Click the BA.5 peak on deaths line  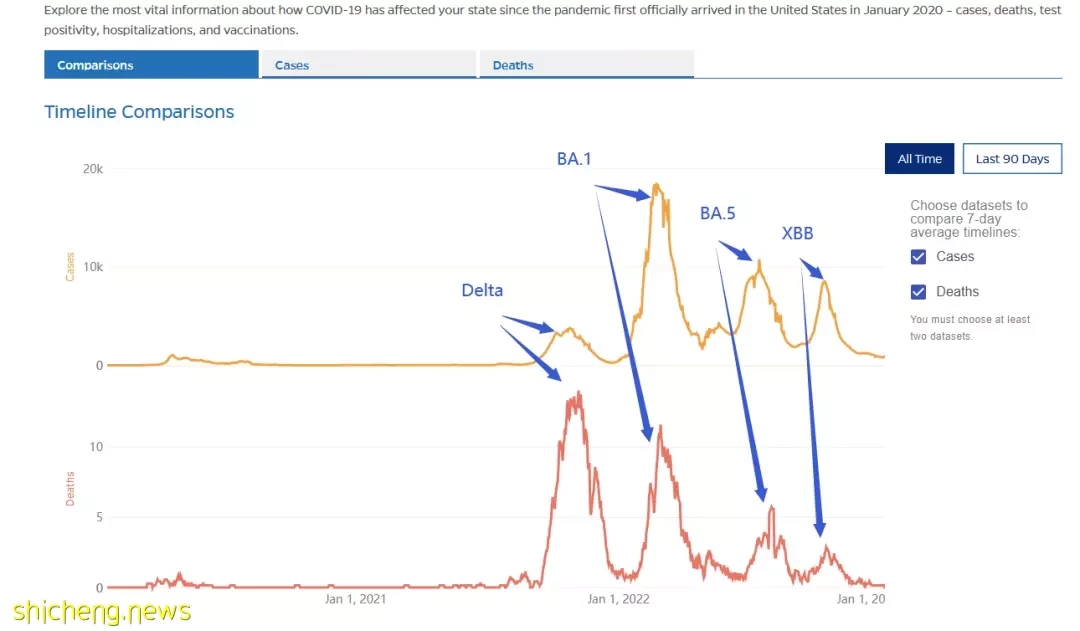tap(771, 508)
